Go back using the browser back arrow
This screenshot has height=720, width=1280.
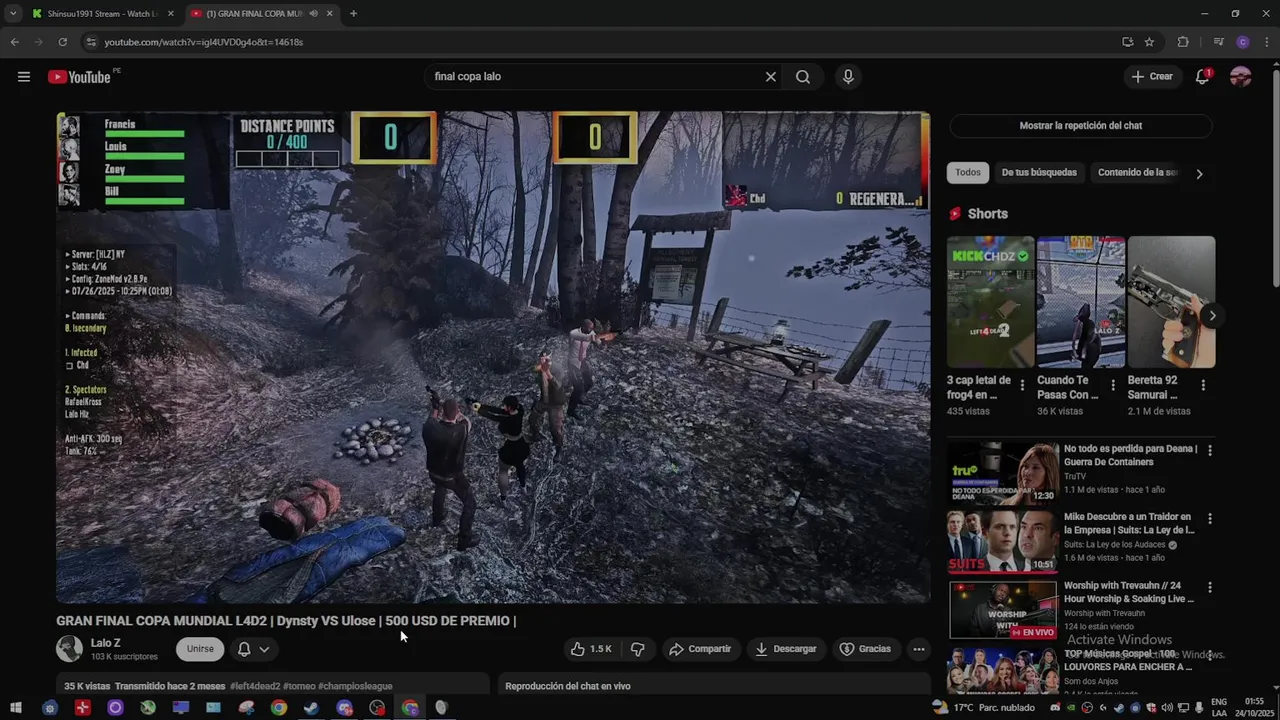click(14, 42)
